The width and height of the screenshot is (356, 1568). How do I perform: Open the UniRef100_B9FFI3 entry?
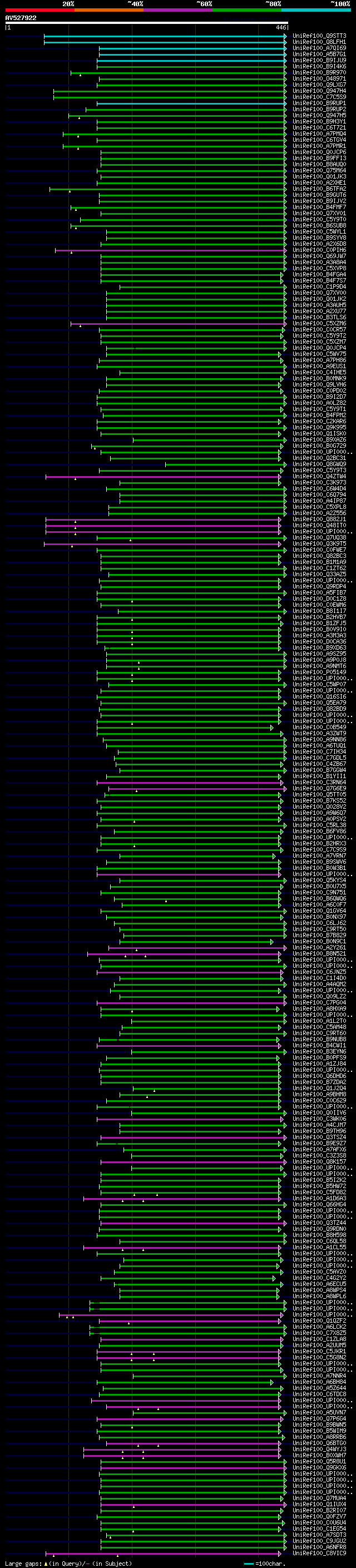point(319,159)
